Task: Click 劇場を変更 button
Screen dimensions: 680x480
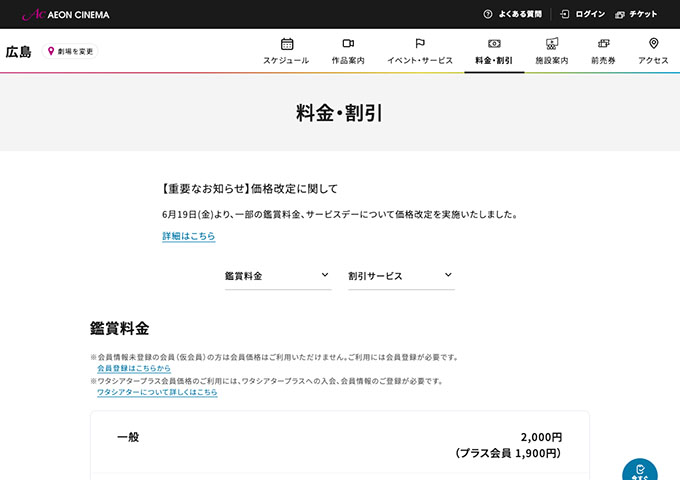Action: (x=70, y=51)
